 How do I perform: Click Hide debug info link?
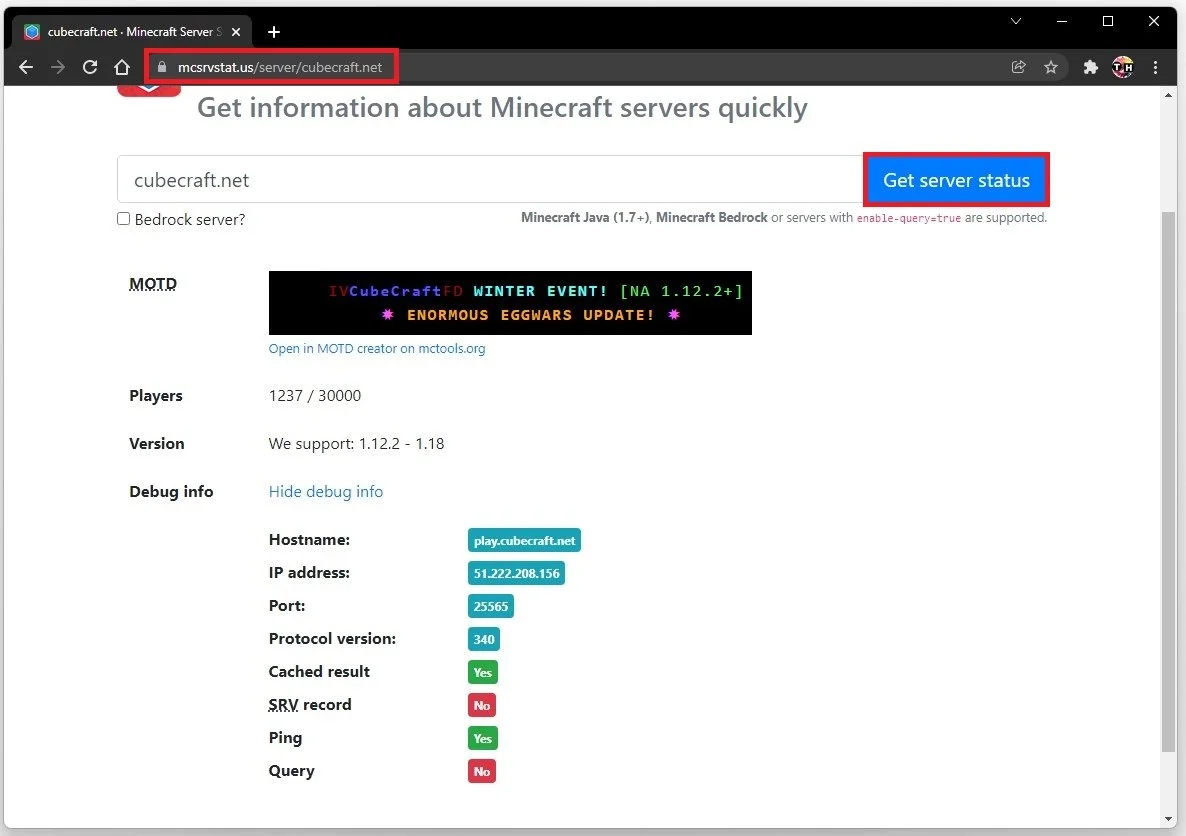325,492
